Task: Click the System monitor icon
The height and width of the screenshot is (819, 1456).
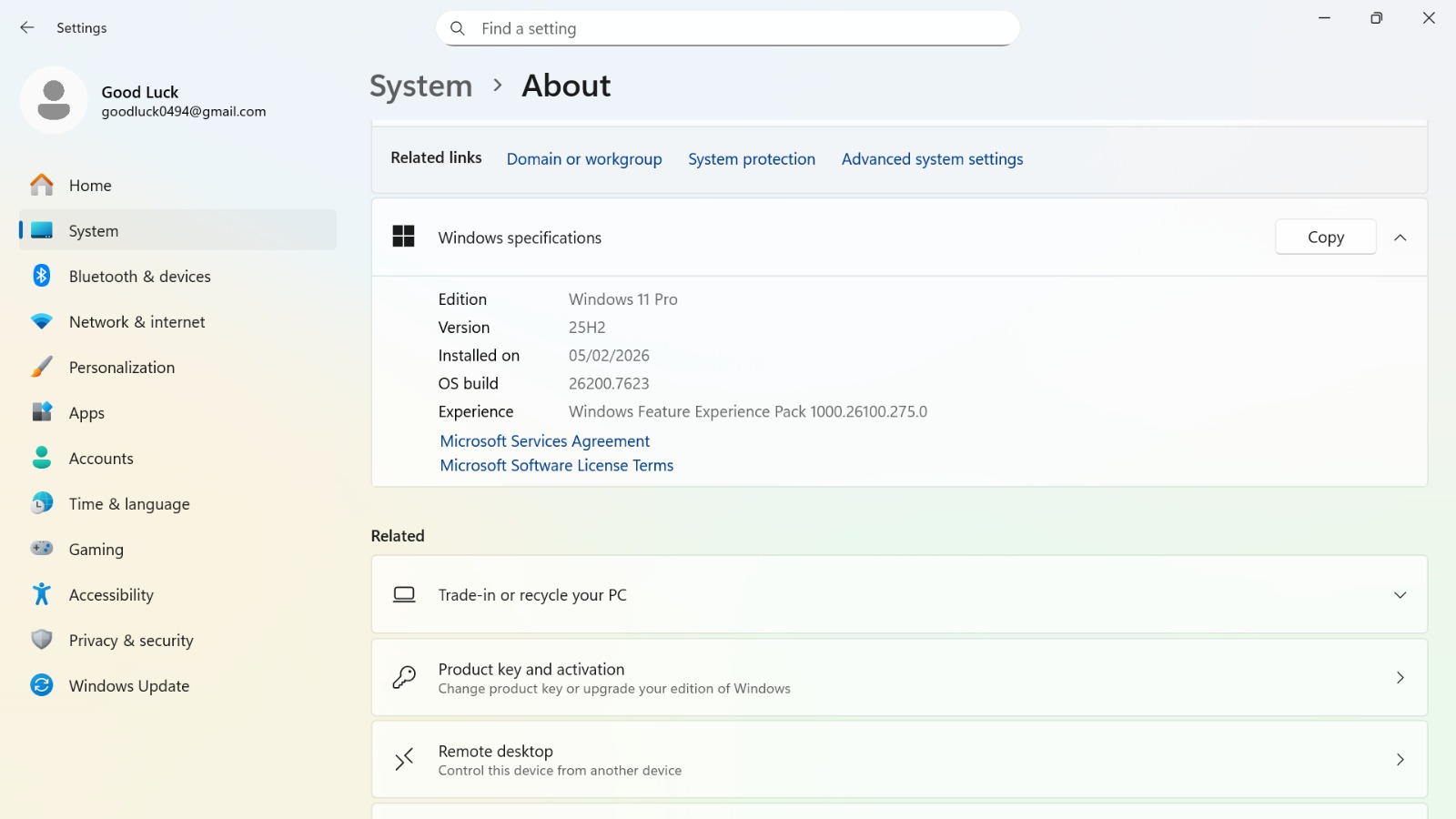Action: coord(42,231)
